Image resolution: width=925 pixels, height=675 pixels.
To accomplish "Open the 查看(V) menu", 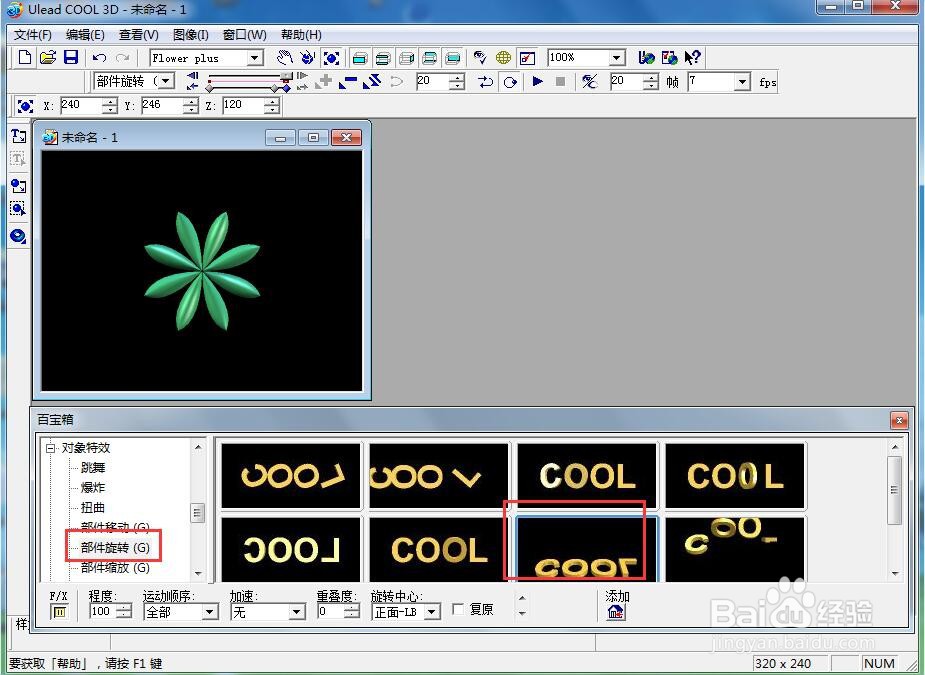I will (x=139, y=35).
